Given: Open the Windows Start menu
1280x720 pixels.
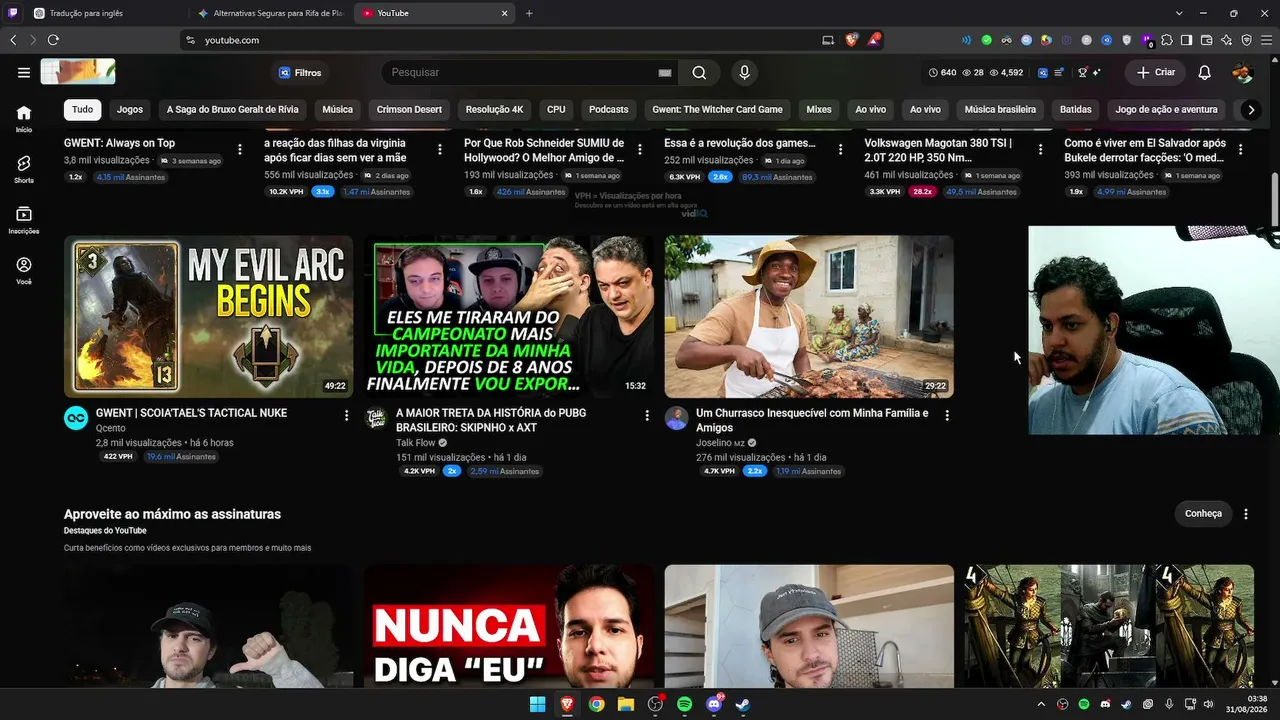Looking at the screenshot, I should coord(537,704).
